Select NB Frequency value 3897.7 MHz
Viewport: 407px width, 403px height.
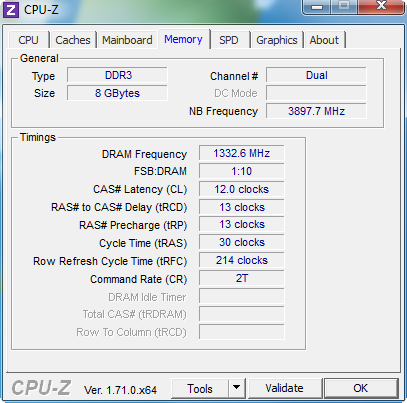coord(316,111)
